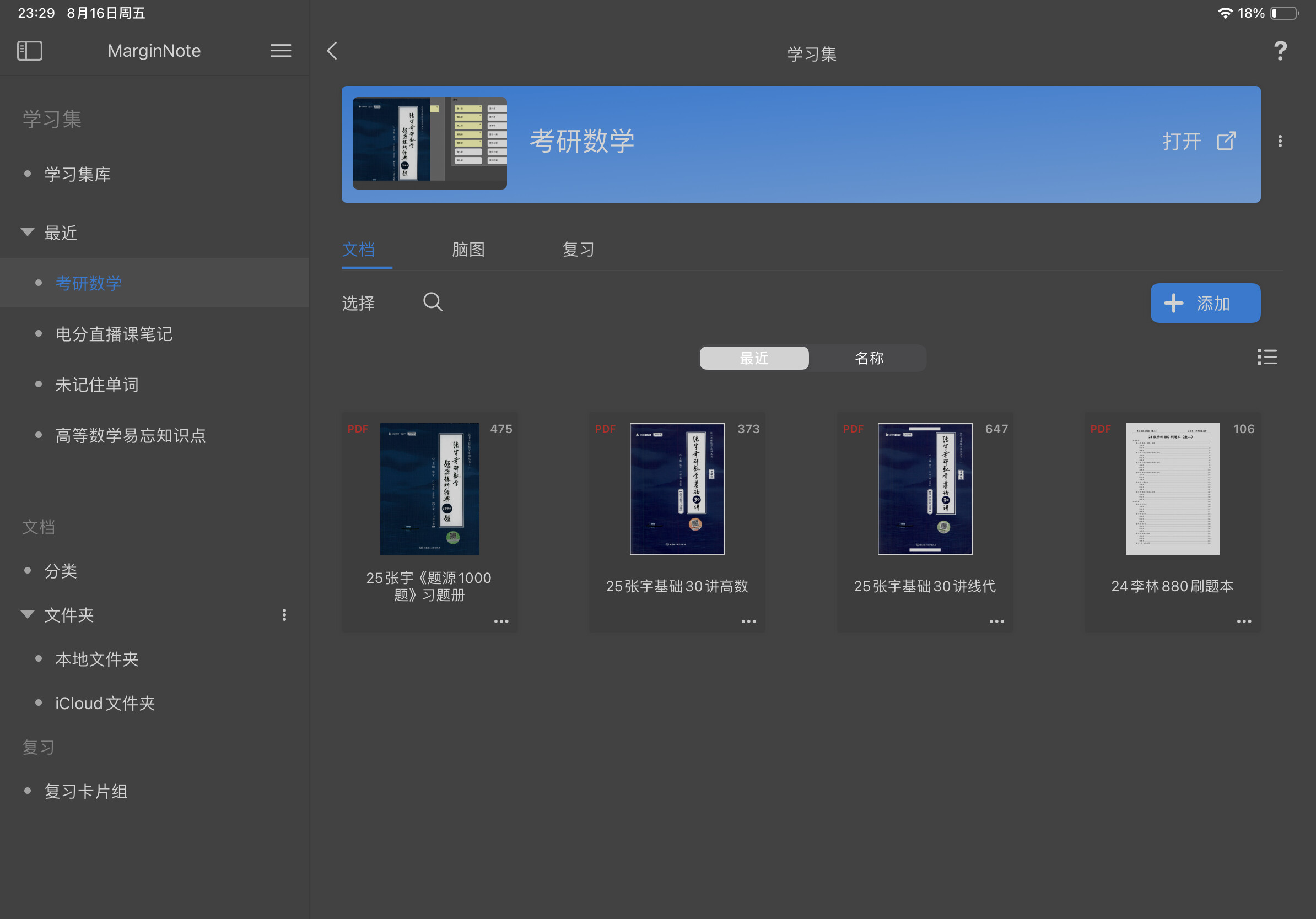Click the title 25张宇基础30讲线代
Screen dimensions: 1316x919
(925, 586)
